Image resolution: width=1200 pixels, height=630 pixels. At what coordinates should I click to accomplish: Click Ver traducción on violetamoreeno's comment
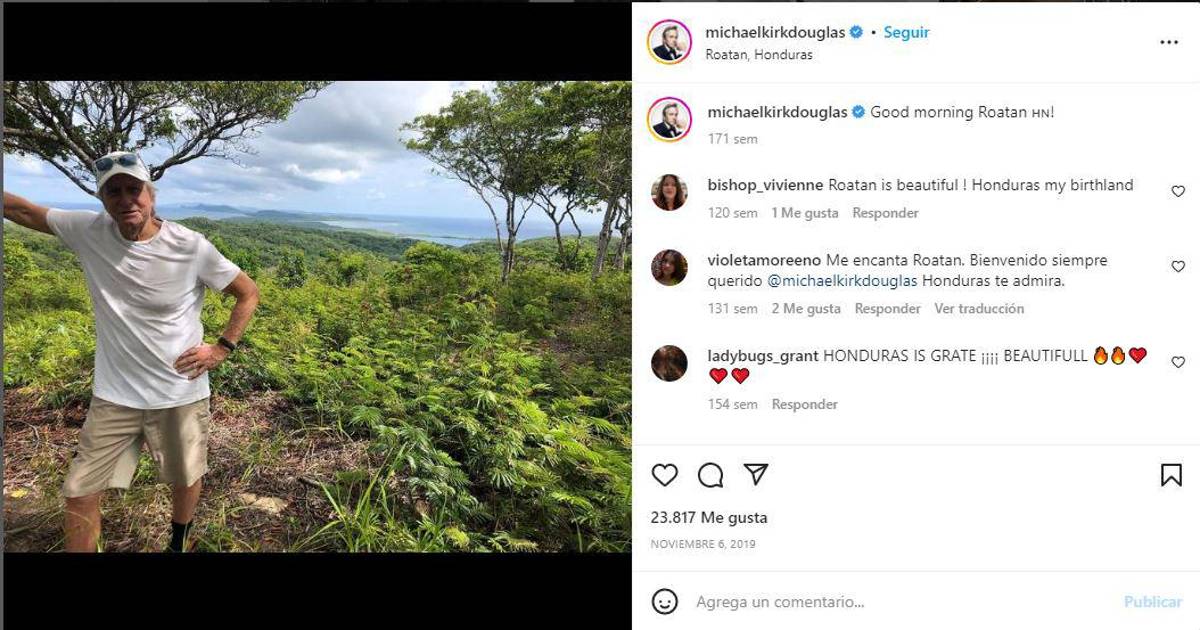click(x=979, y=309)
